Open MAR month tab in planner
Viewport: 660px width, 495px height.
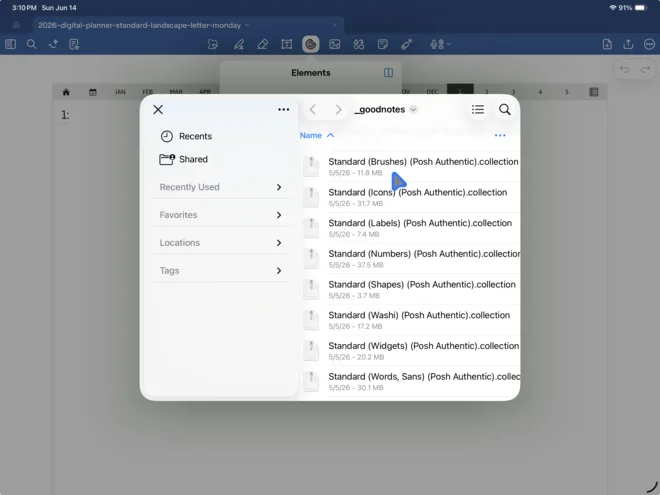176,92
